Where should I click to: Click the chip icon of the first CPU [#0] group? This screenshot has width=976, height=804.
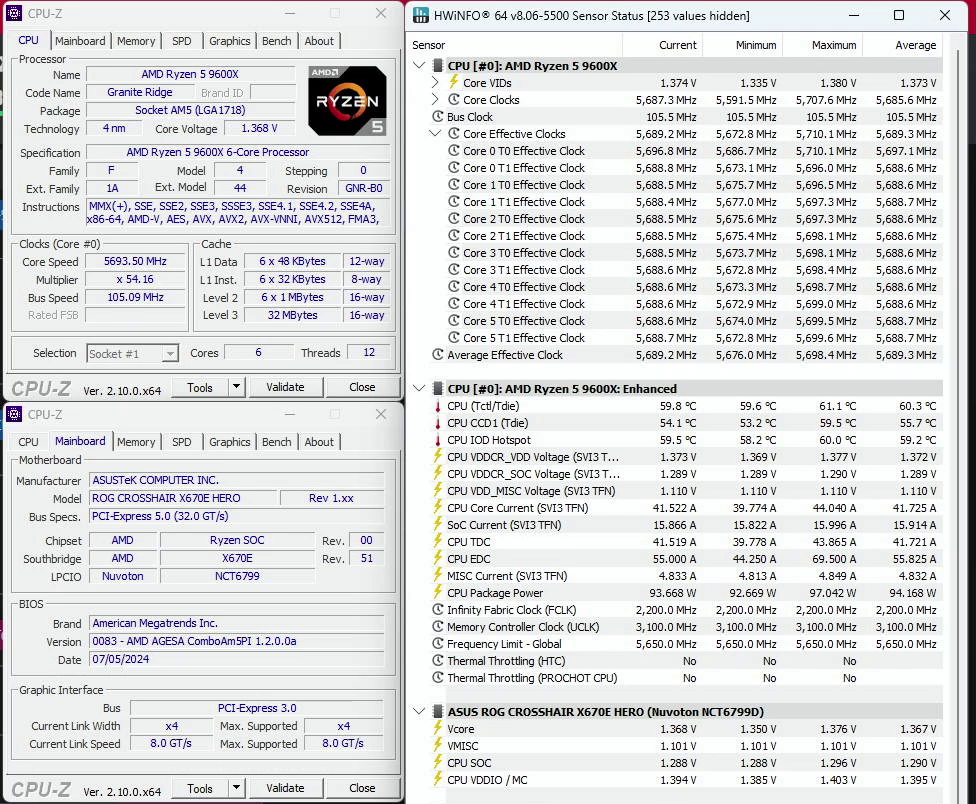point(438,65)
